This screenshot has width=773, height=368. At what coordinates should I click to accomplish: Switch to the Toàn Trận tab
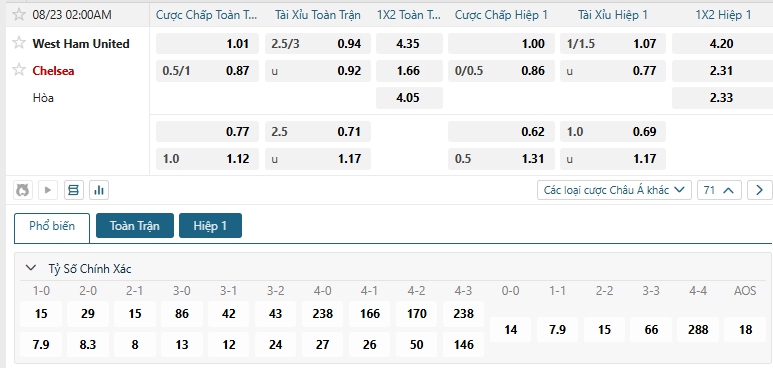pos(135,225)
